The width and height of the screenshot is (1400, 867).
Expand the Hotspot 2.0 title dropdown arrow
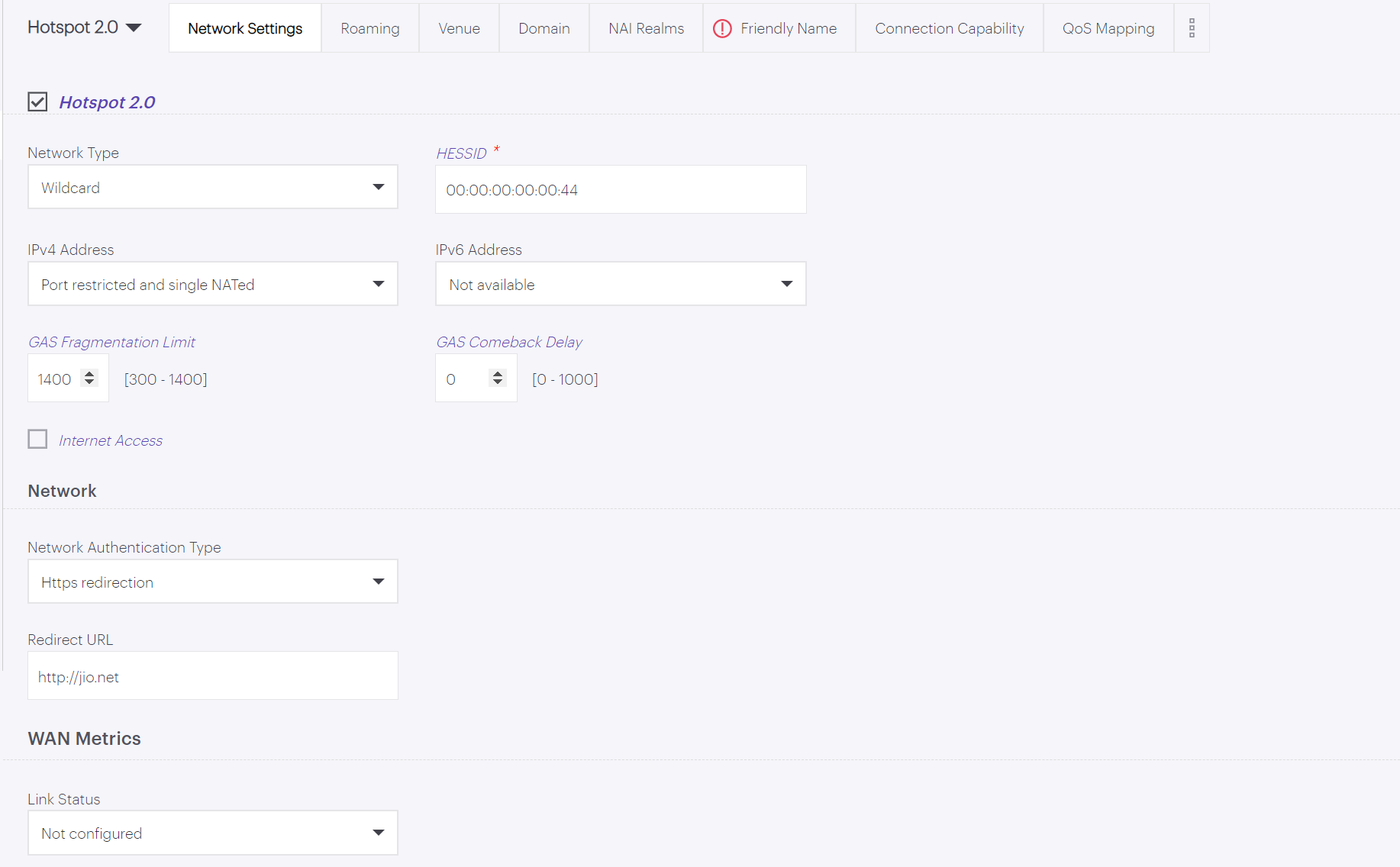pos(134,28)
